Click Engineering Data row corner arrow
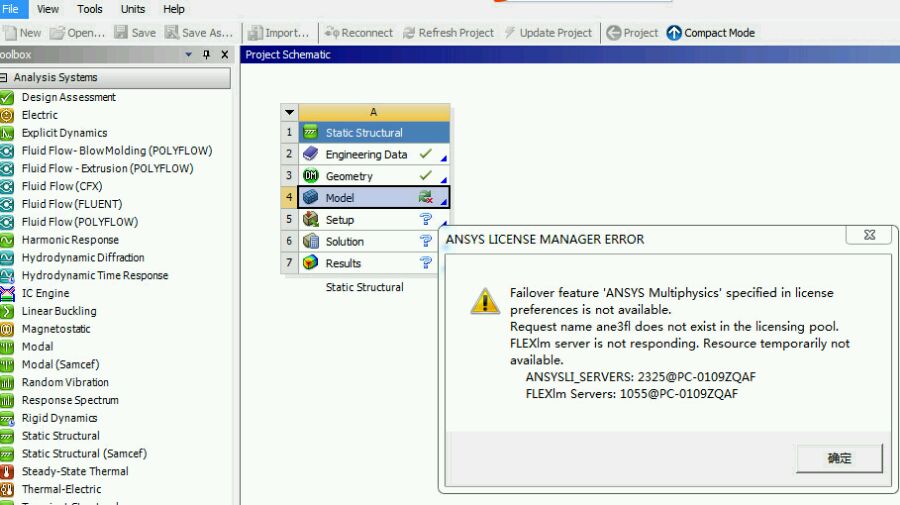The height and width of the screenshot is (505, 900). point(444,158)
